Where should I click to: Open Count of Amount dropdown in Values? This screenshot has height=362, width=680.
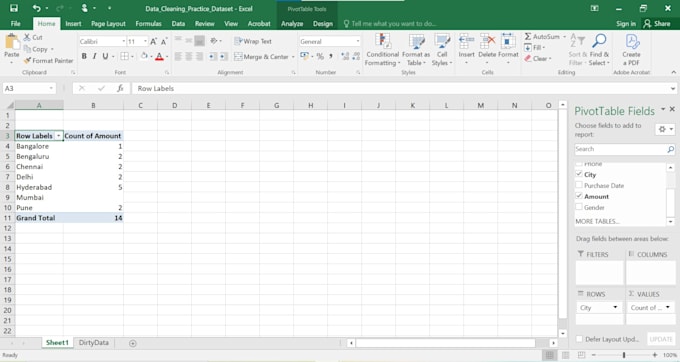[667, 307]
